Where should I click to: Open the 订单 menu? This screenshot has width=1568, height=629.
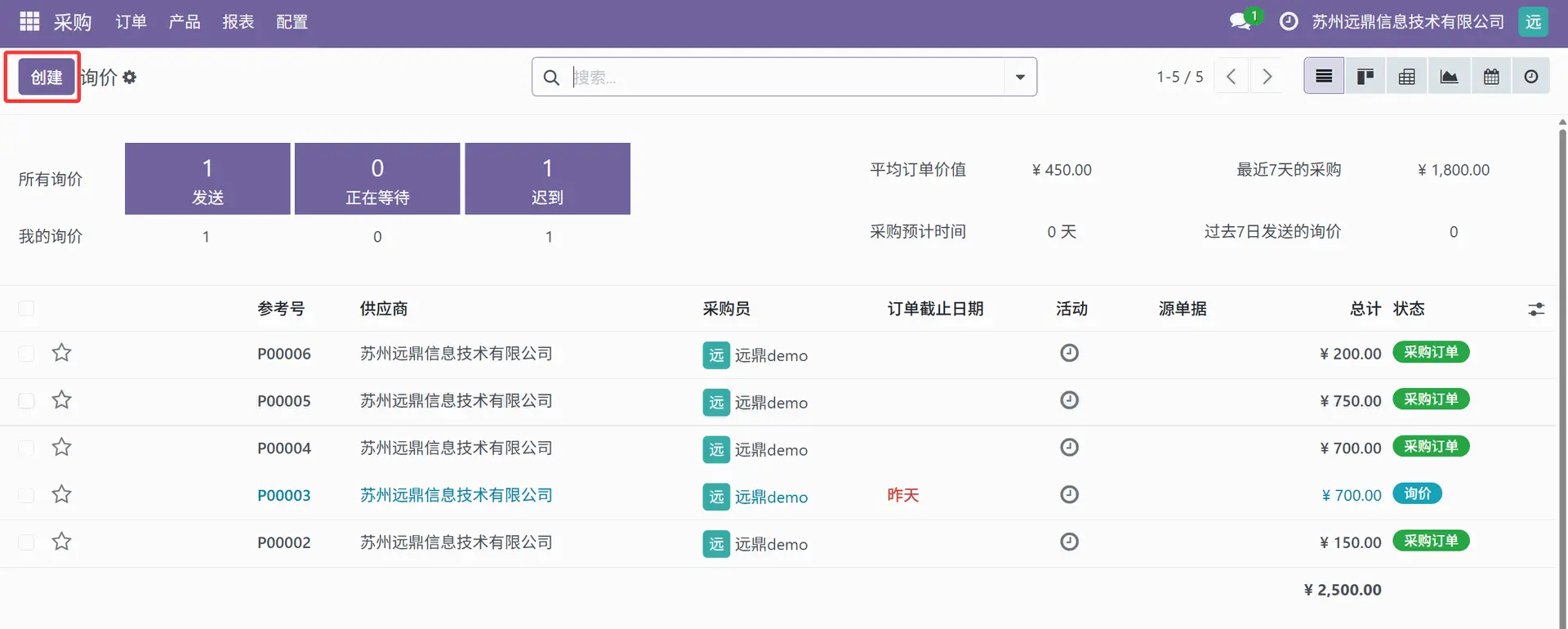pos(131,22)
